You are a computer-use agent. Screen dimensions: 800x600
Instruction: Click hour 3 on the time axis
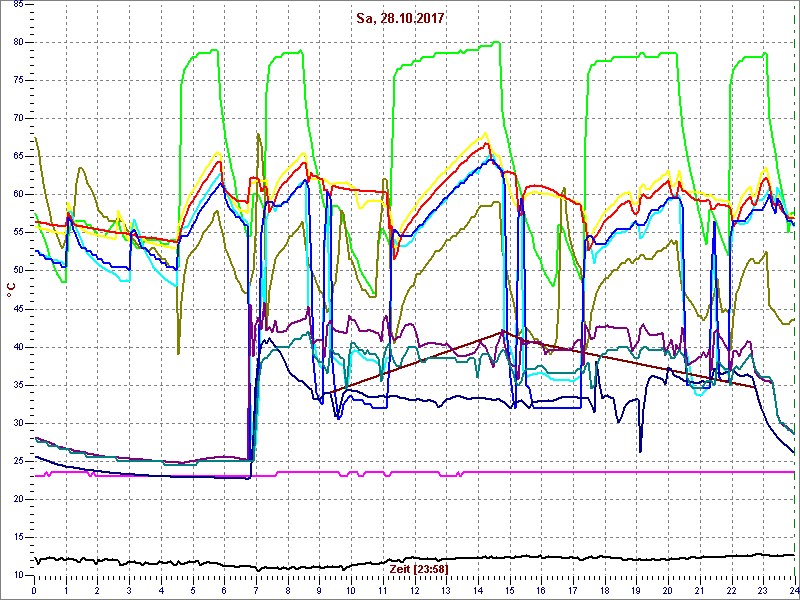pos(129,590)
